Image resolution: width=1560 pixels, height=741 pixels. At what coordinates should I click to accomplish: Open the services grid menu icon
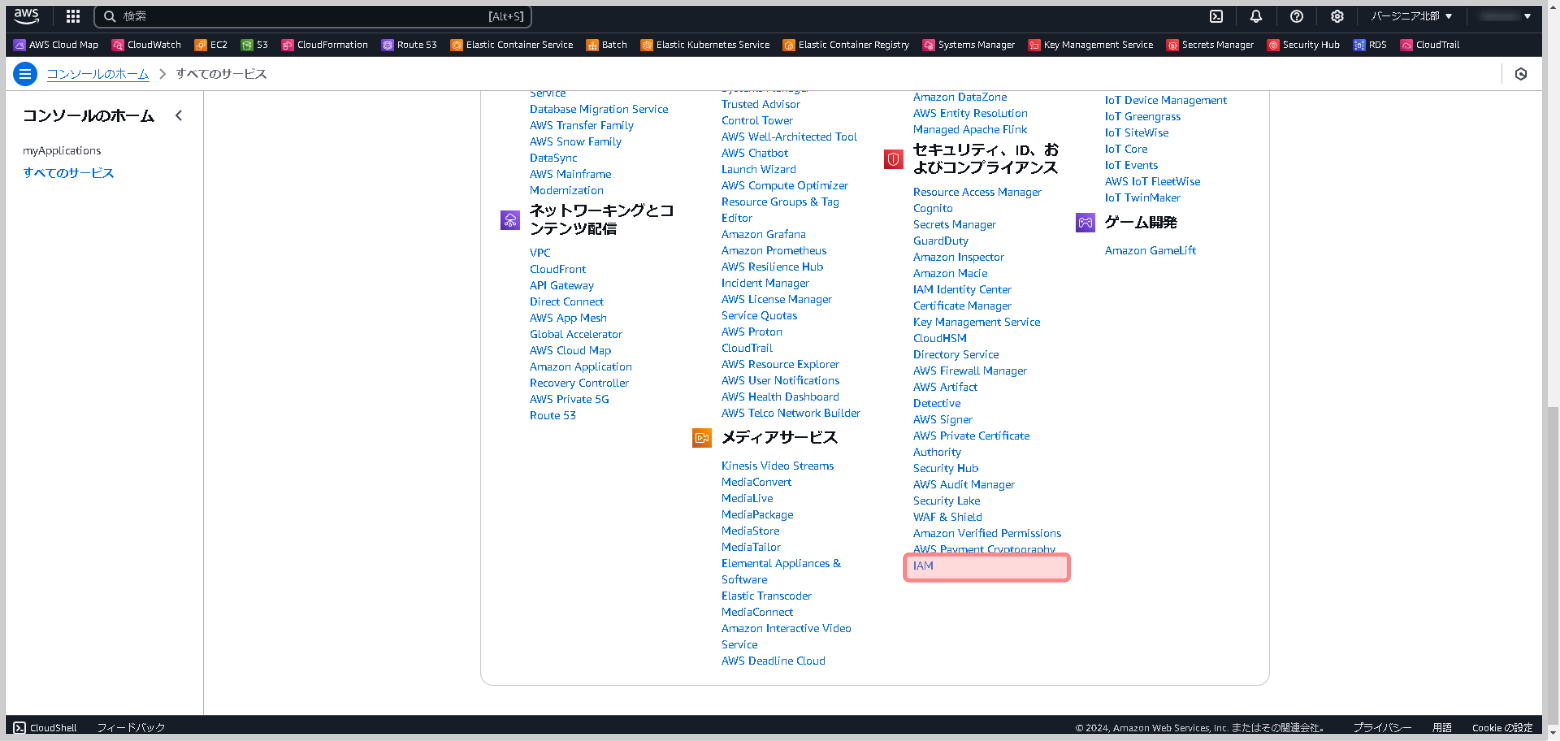(73, 16)
